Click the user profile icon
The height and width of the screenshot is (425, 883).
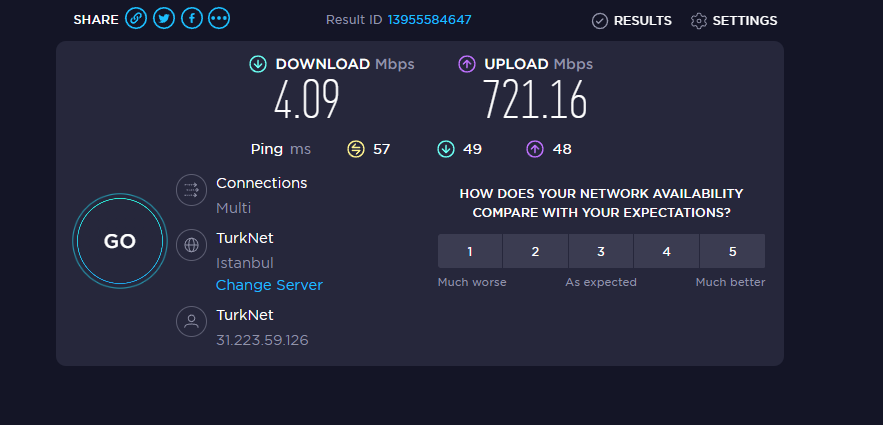191,321
